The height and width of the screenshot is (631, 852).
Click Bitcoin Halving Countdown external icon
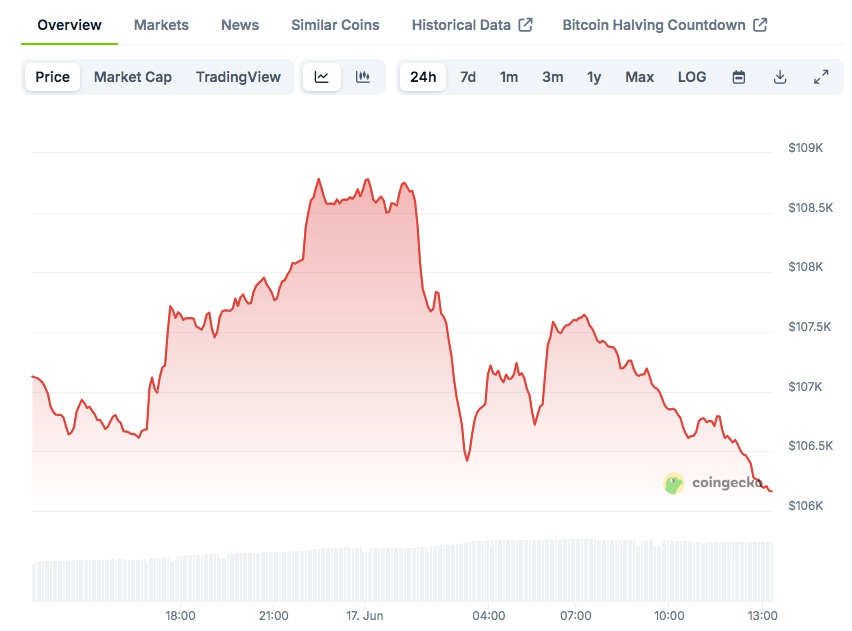pos(760,25)
